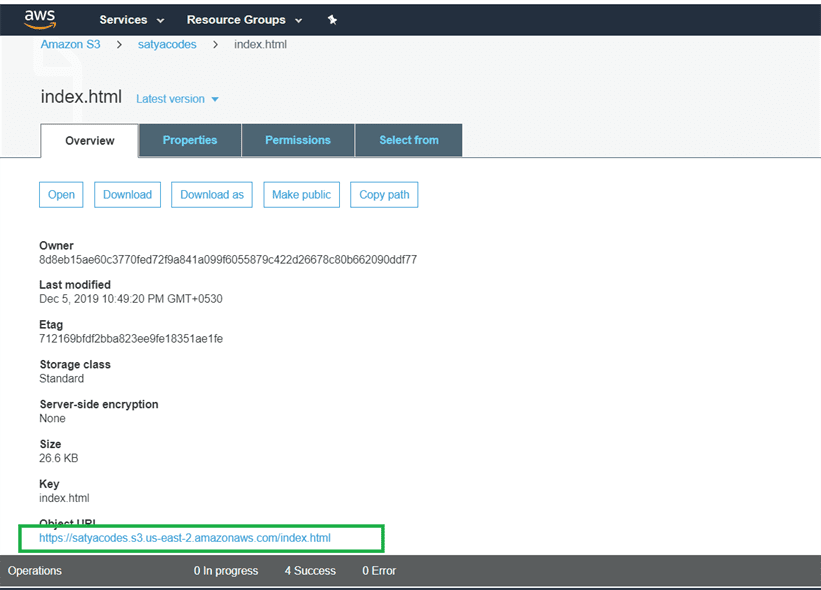Click Operations in the bottom status bar
The height and width of the screenshot is (590, 821).
click(35, 571)
